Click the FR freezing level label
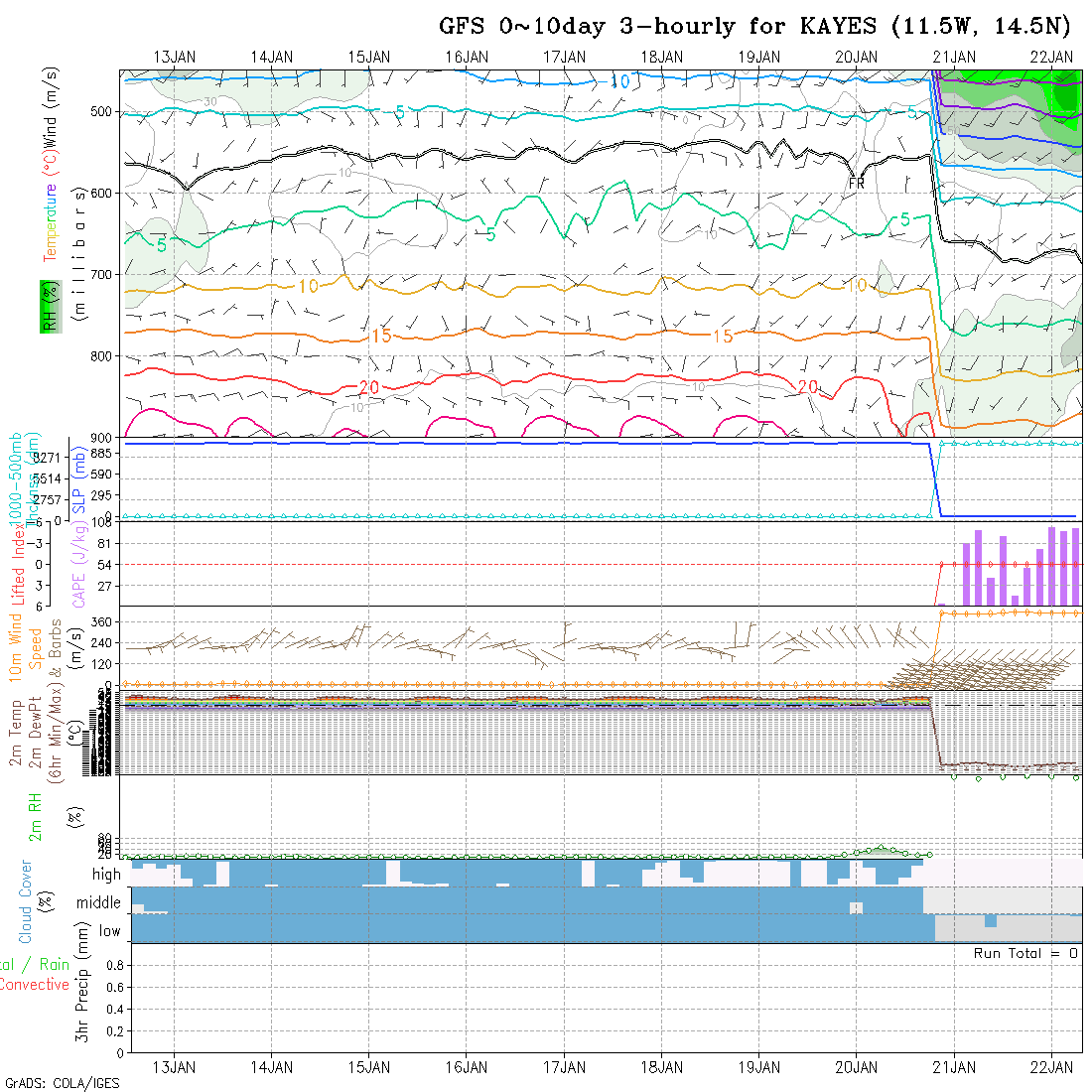This screenshot has width=1092, height=1092. click(858, 184)
